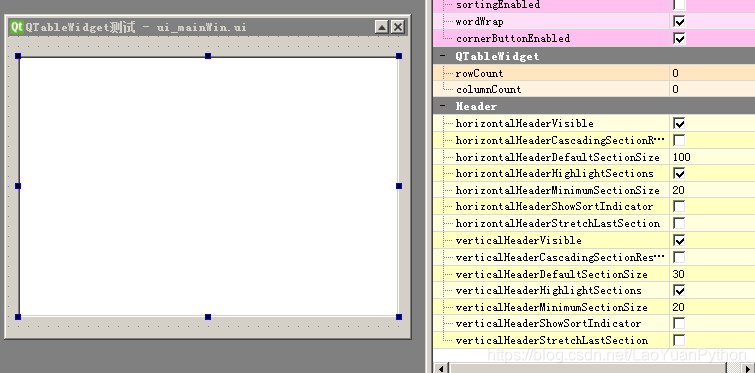
Task: Select the top-left resize handle of the table widget
Action: [18, 56]
